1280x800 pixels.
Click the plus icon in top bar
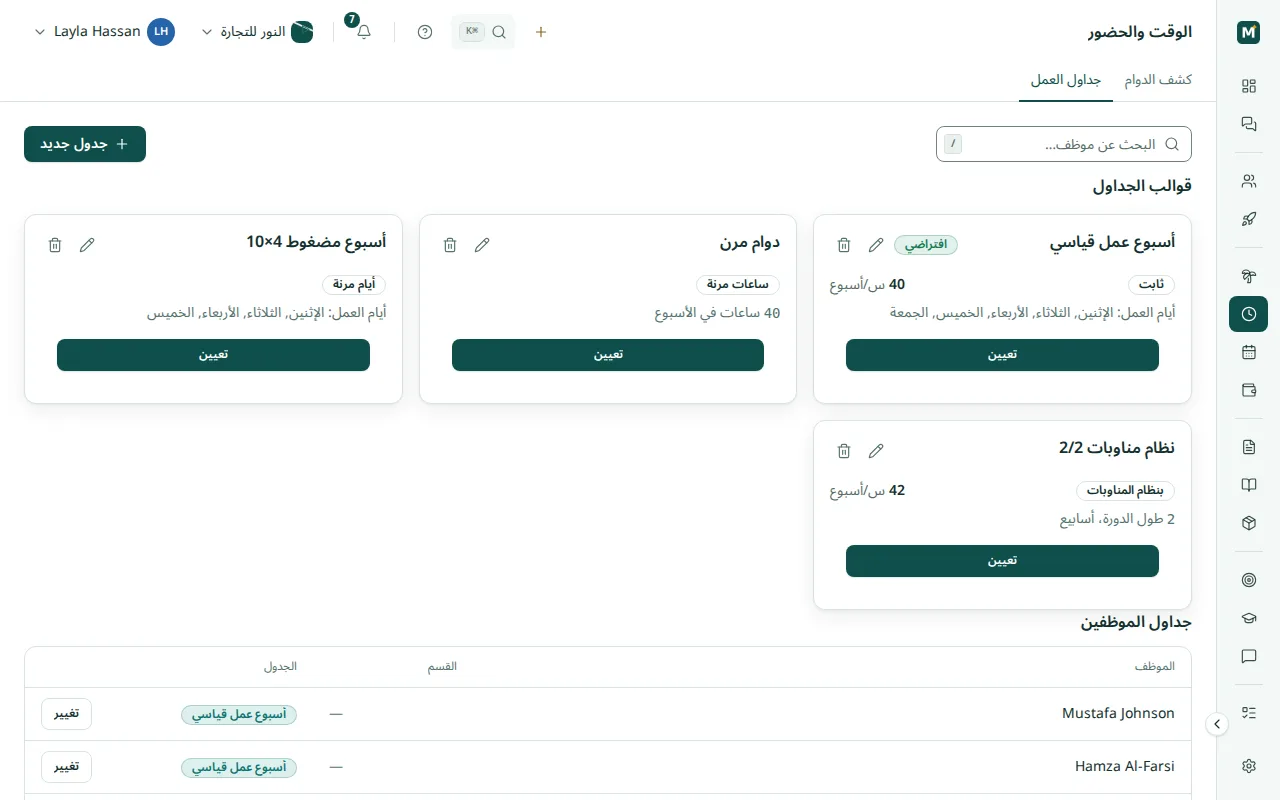tap(541, 32)
